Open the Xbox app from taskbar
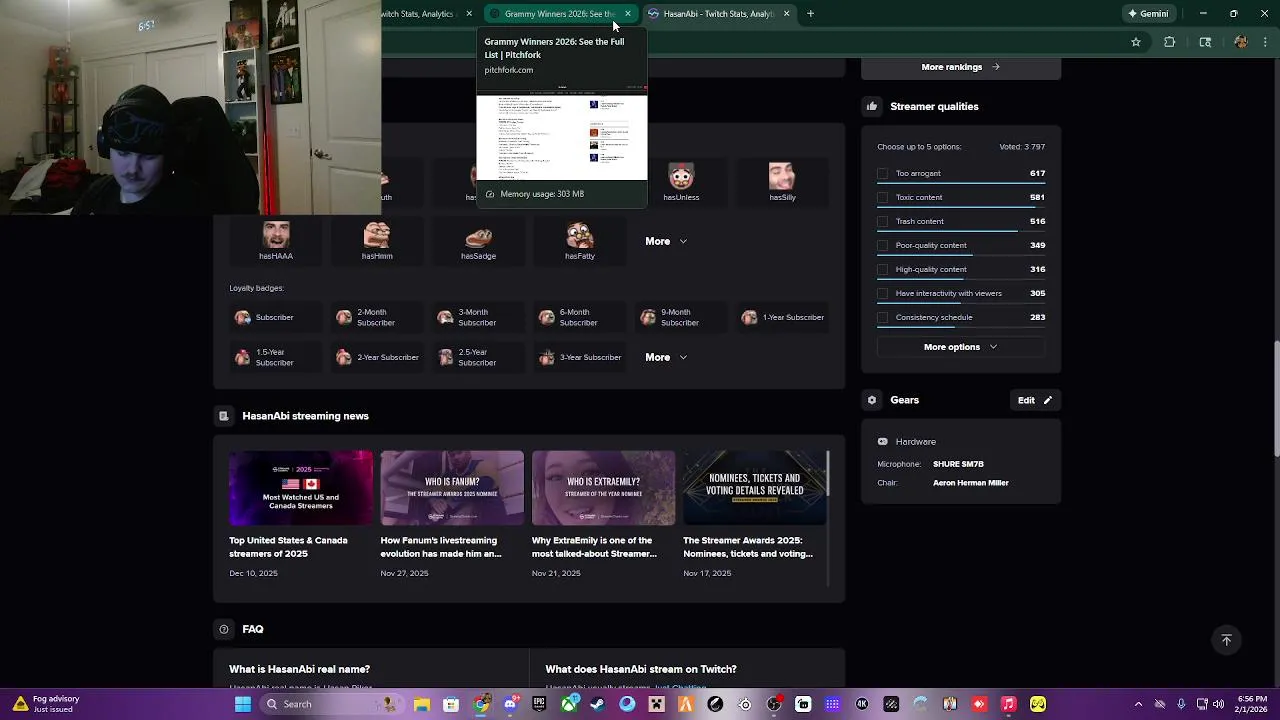Screen dimensions: 1280x720 pos(569,704)
